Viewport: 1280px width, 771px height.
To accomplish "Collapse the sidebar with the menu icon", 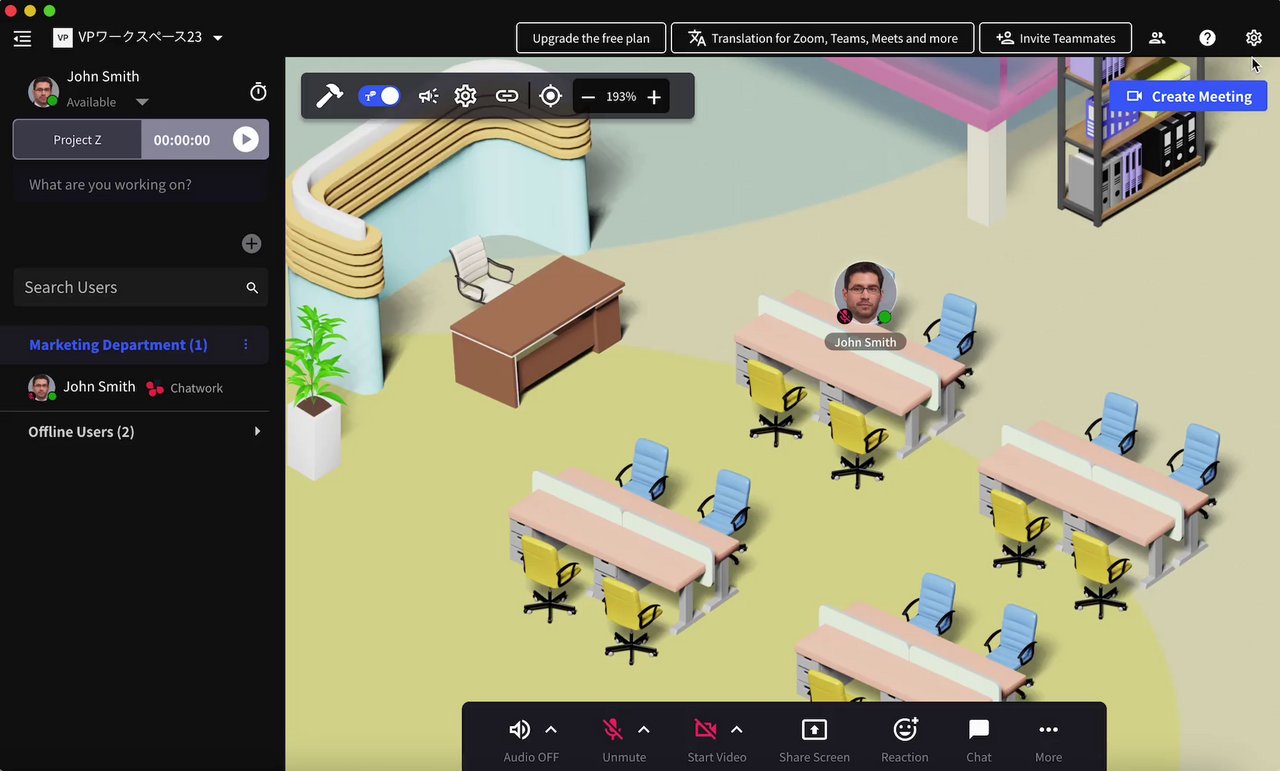I will 22,38.
